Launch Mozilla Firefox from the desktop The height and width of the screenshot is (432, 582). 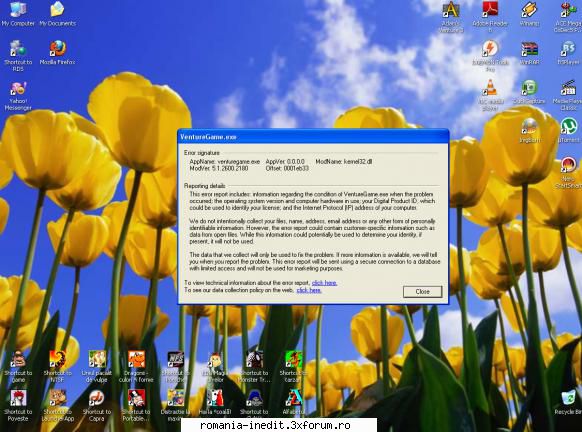[57, 52]
